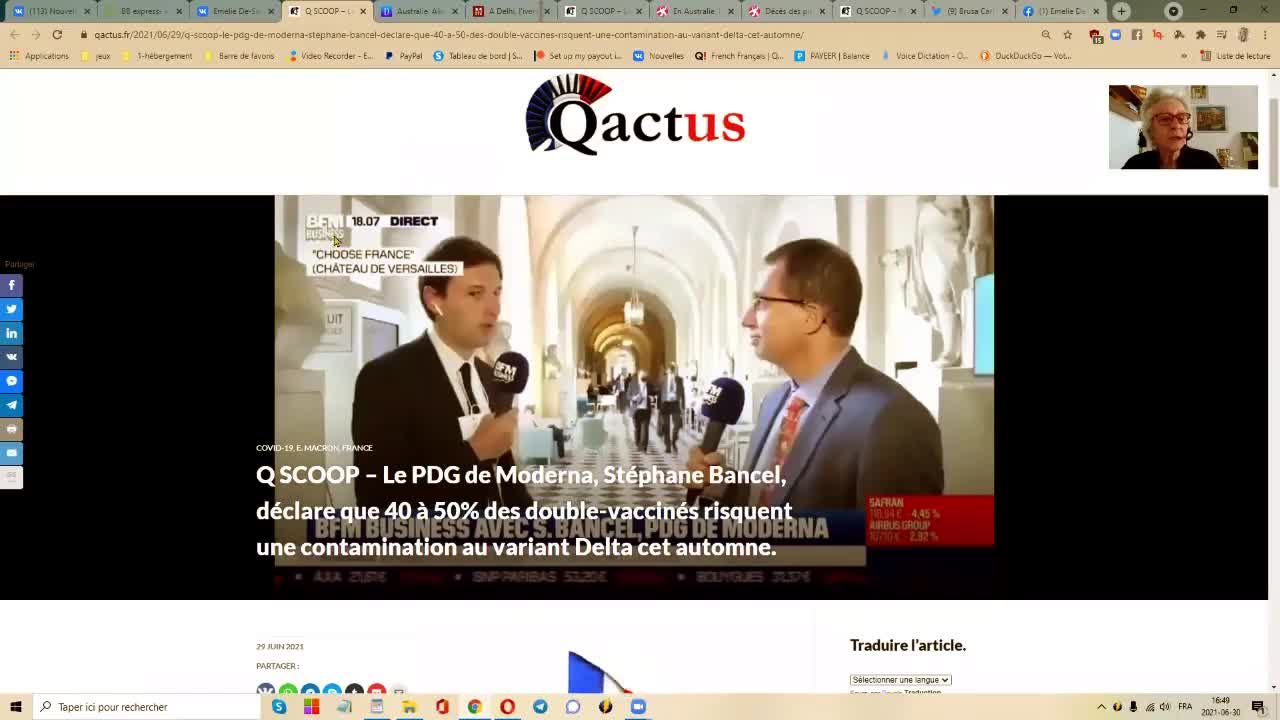Share article on LinkedIn from sidebar

click(11, 333)
